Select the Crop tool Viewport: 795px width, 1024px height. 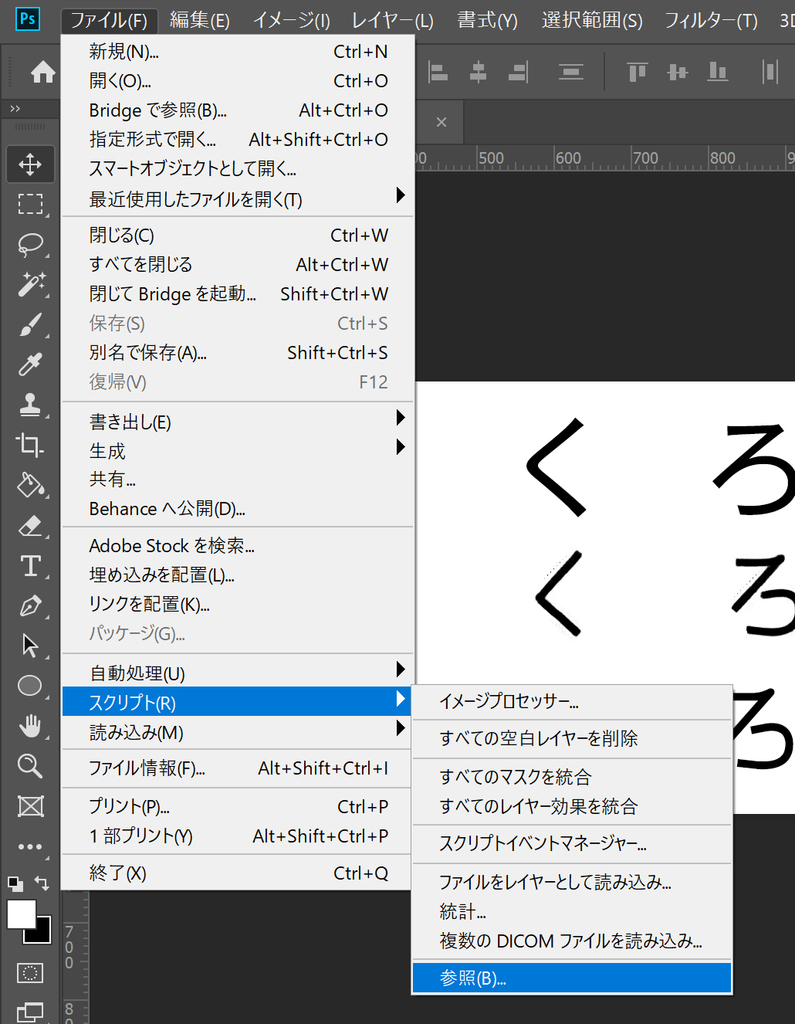[x=30, y=445]
